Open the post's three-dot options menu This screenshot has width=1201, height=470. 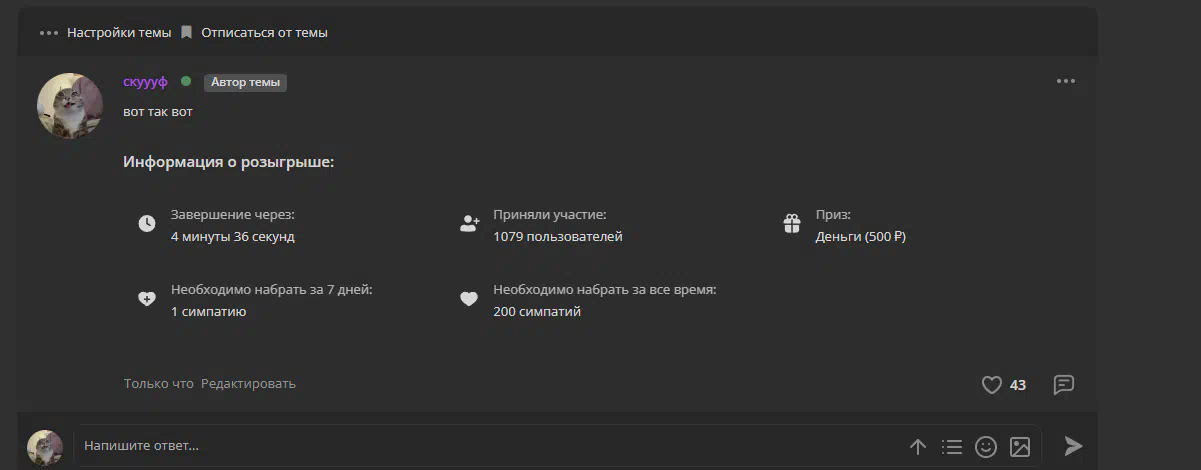(x=1066, y=82)
